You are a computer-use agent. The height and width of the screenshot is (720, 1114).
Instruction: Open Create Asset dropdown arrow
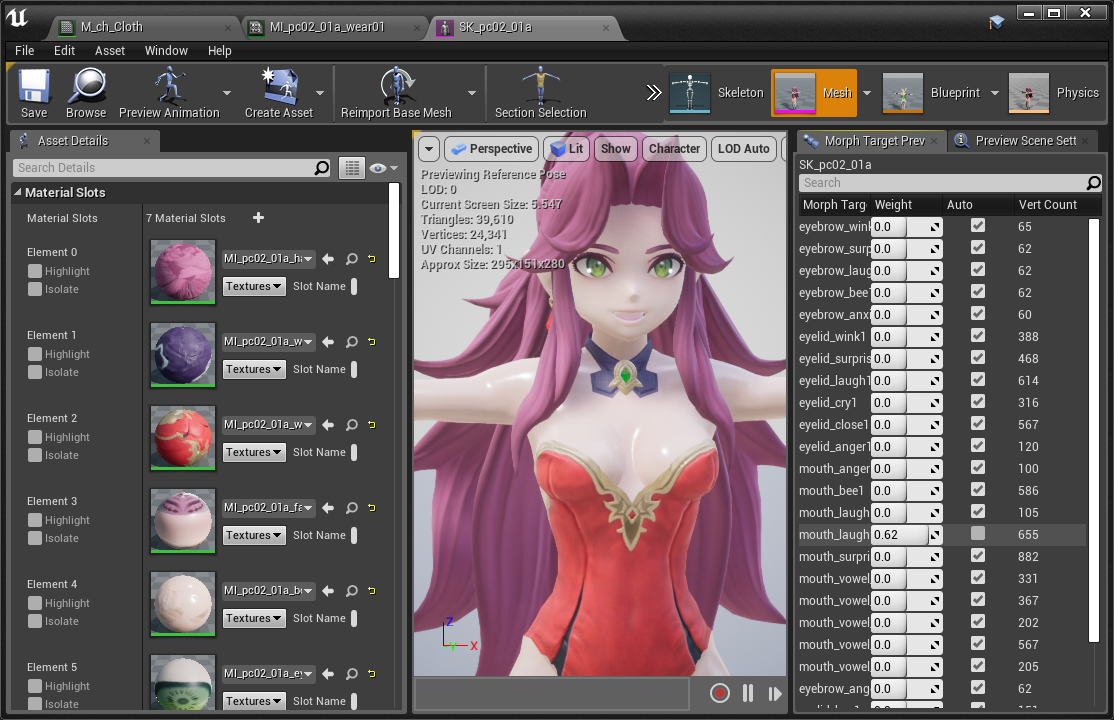click(x=320, y=93)
